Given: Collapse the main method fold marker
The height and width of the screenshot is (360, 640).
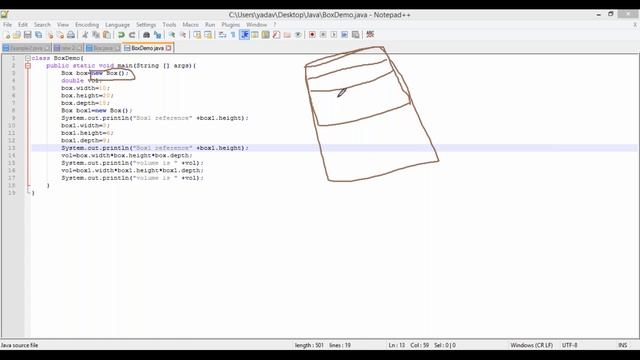Looking at the screenshot, I should [28, 66].
